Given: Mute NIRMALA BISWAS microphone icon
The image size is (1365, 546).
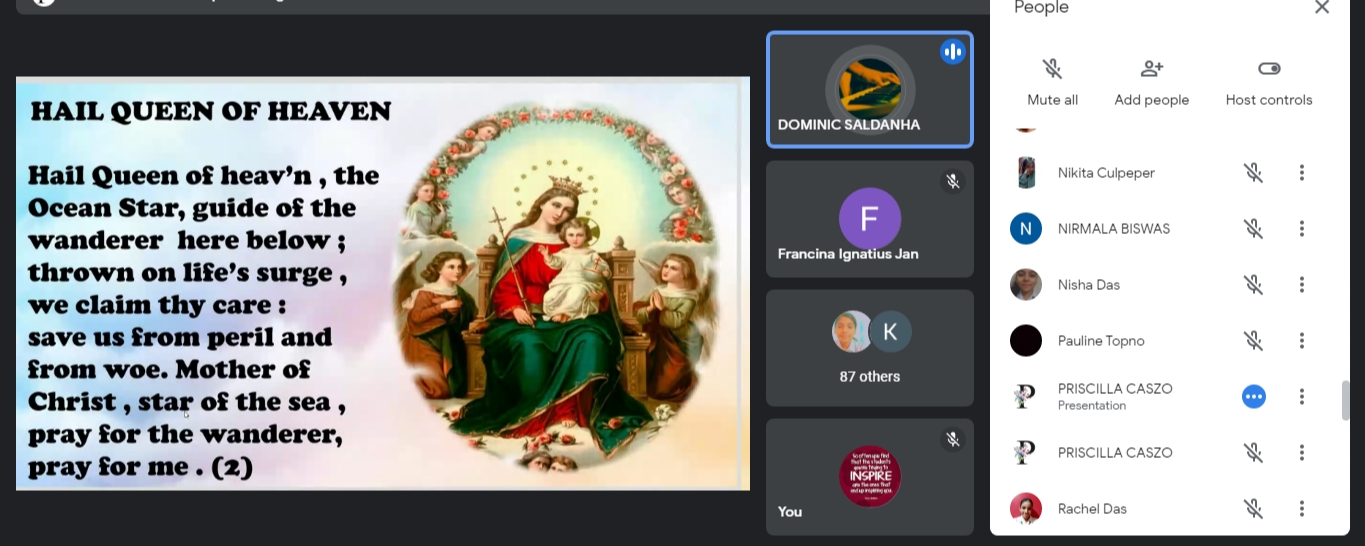Looking at the screenshot, I should (x=1253, y=229).
